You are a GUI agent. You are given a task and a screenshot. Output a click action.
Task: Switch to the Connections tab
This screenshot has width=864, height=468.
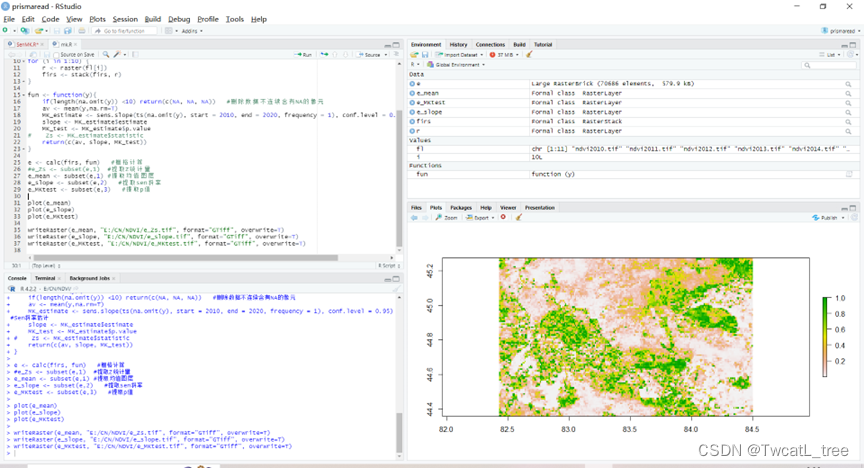(x=490, y=45)
